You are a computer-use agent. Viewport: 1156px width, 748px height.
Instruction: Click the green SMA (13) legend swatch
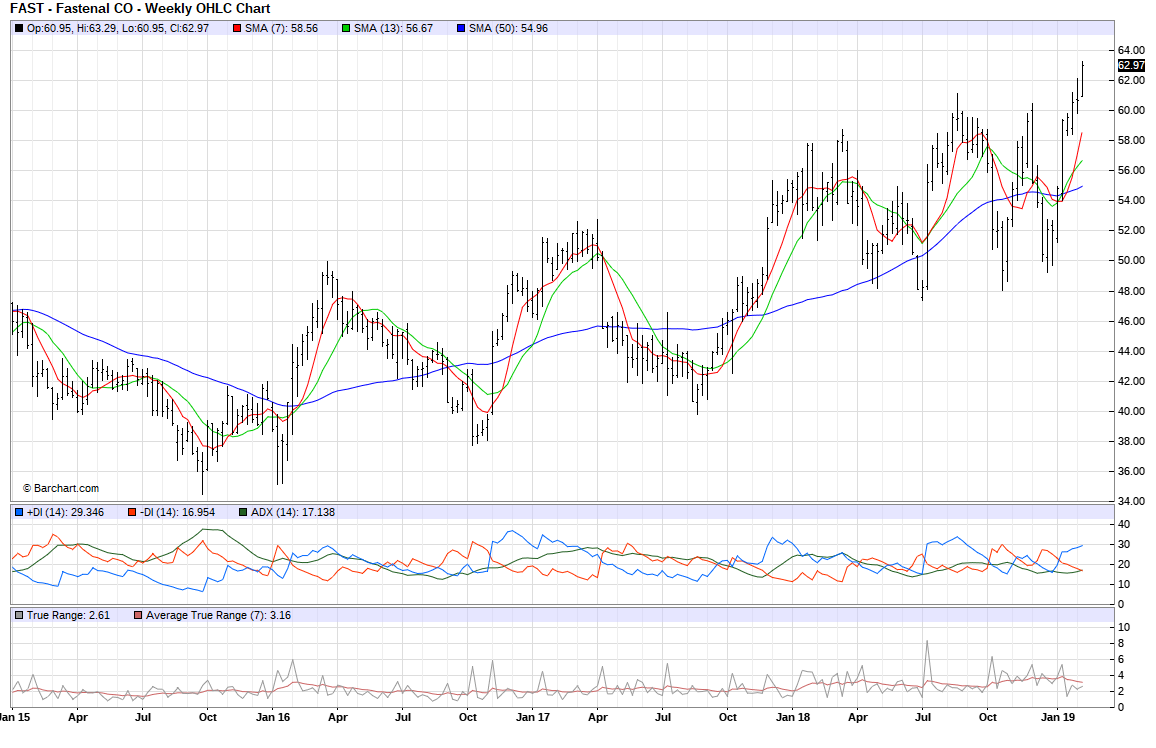point(347,29)
